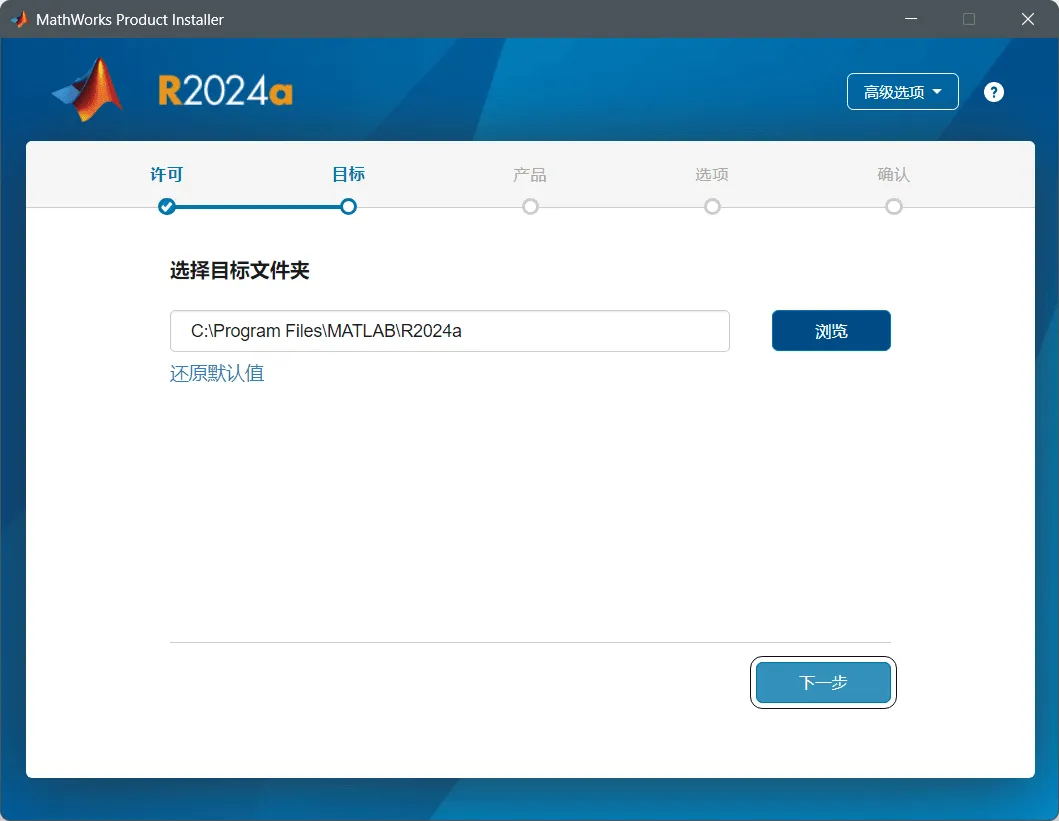Close the MathWorks Product Installer window
Screen dimensions: 1059x821
pos(1028,19)
